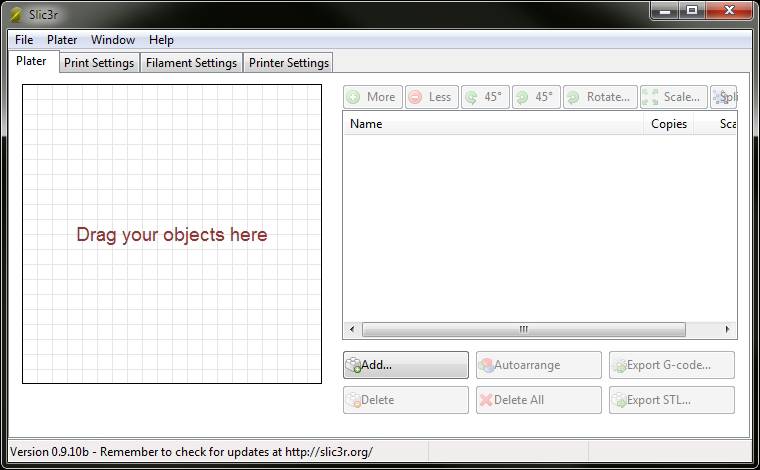The width and height of the screenshot is (760, 470).
Task: Click the Name column header
Action: tap(493, 124)
